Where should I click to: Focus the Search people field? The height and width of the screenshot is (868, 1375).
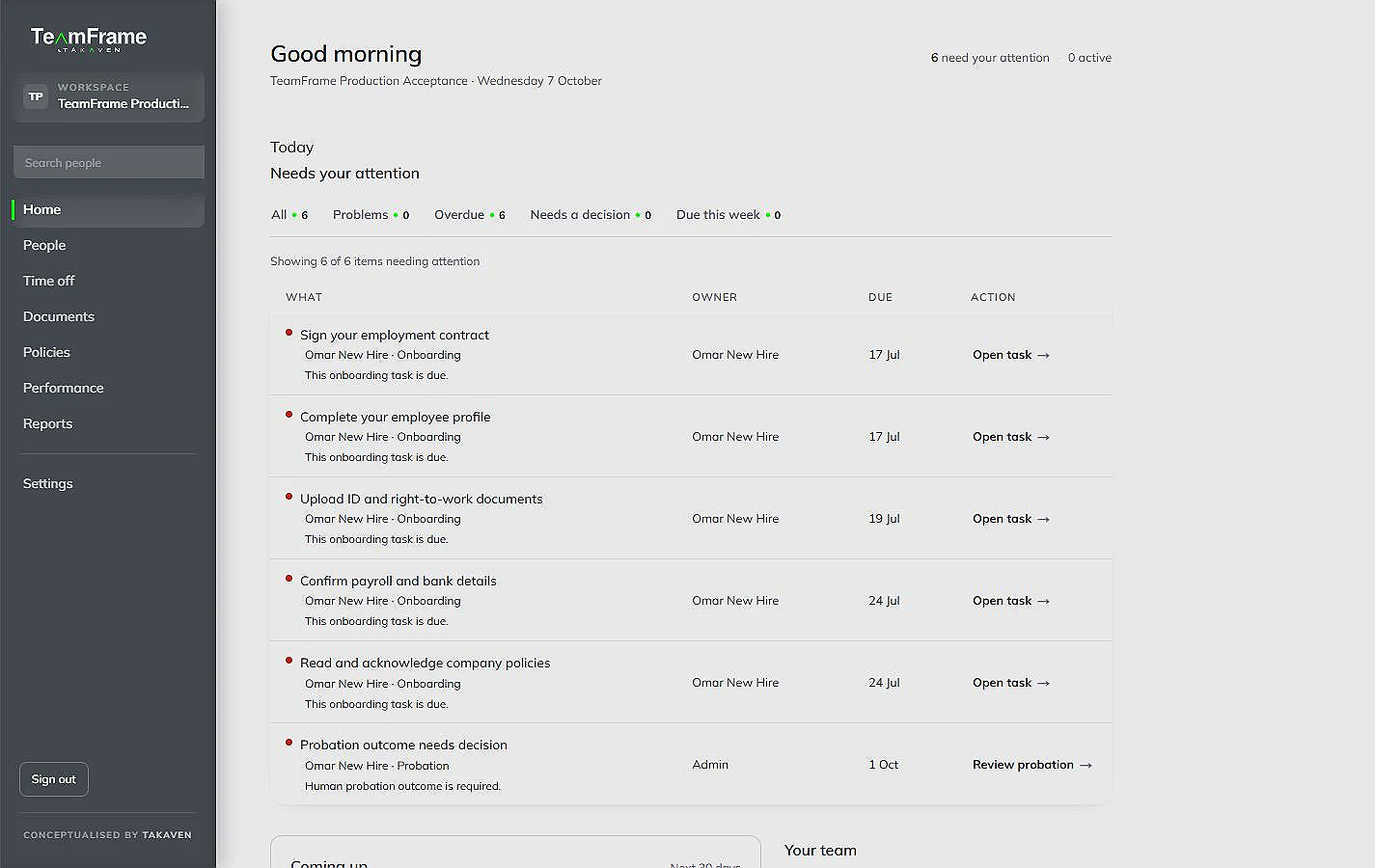[109, 163]
